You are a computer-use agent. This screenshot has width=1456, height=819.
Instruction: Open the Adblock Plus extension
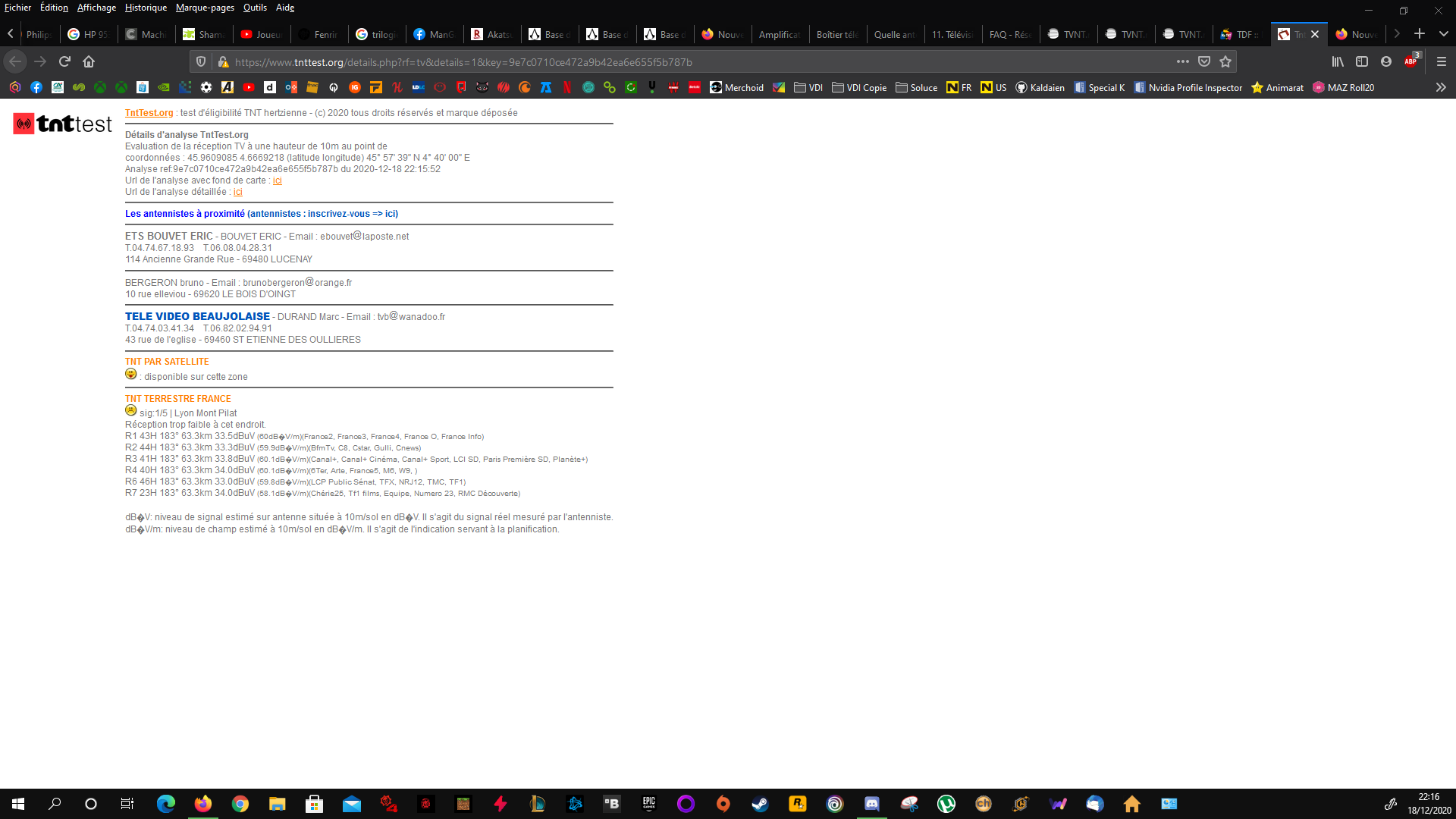coord(1411,61)
